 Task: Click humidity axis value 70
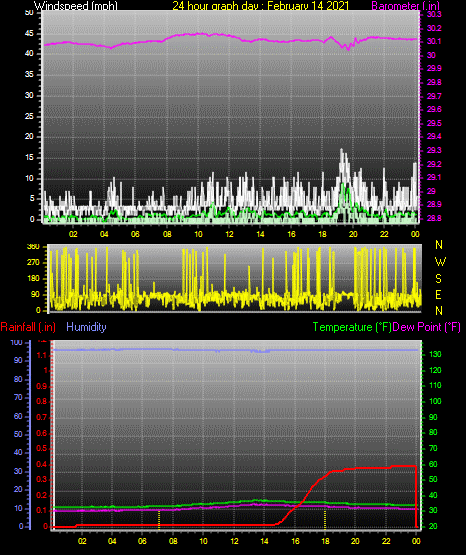18,397
